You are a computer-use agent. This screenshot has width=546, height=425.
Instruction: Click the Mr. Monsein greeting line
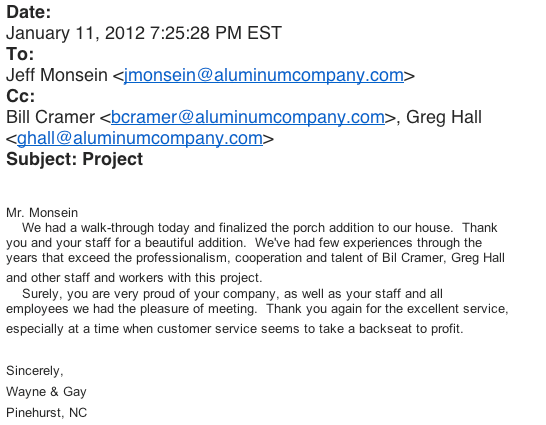[42, 213]
